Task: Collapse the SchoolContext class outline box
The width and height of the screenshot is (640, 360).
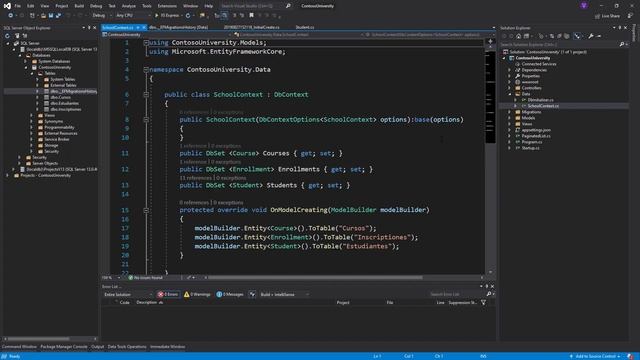Action: tap(146, 95)
